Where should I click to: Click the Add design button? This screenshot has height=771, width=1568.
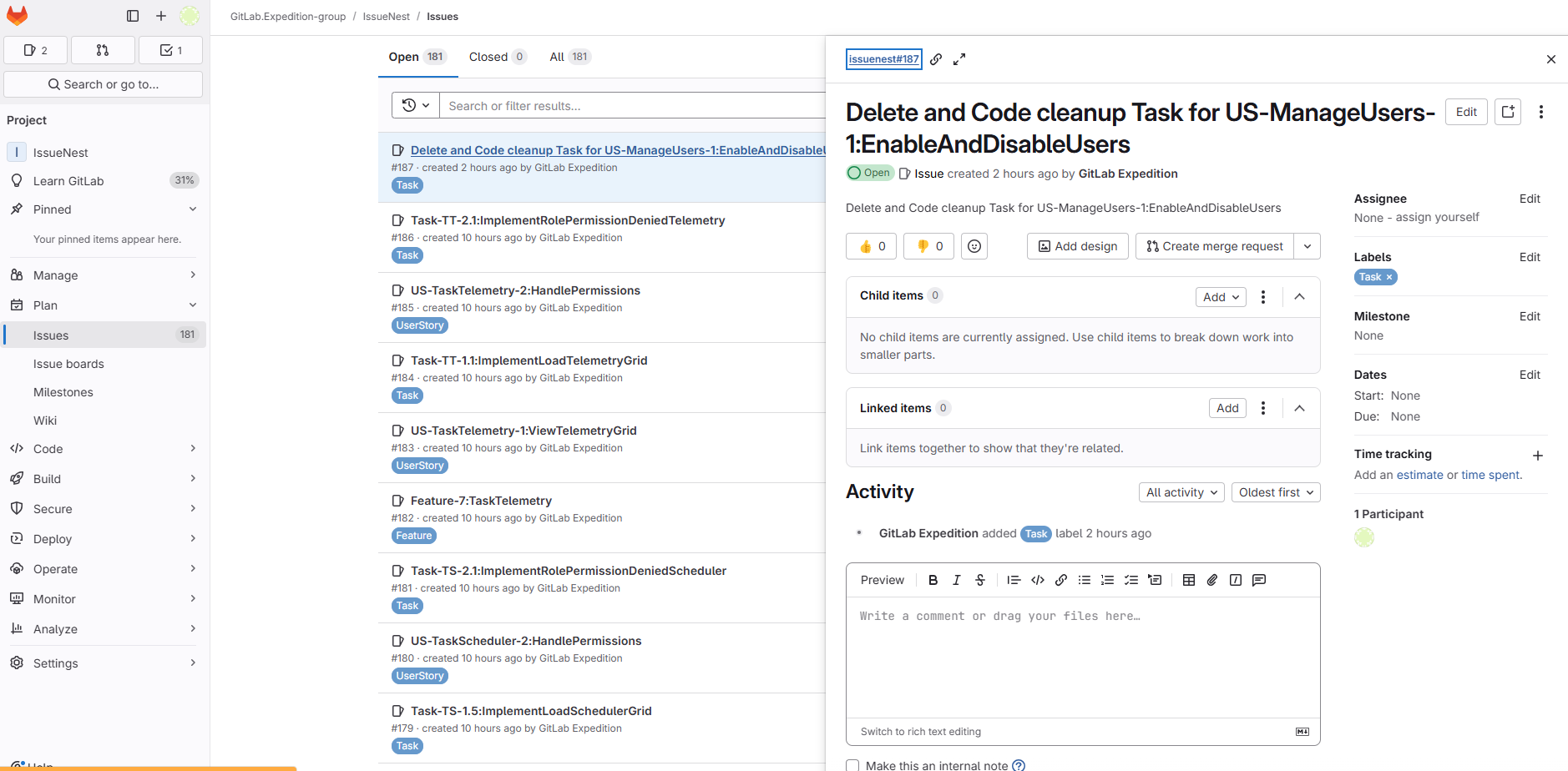(1078, 246)
